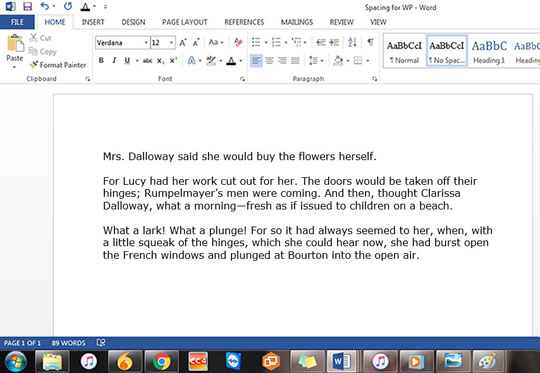Apply the No Spacing style
The image size is (540, 373).
point(447,51)
